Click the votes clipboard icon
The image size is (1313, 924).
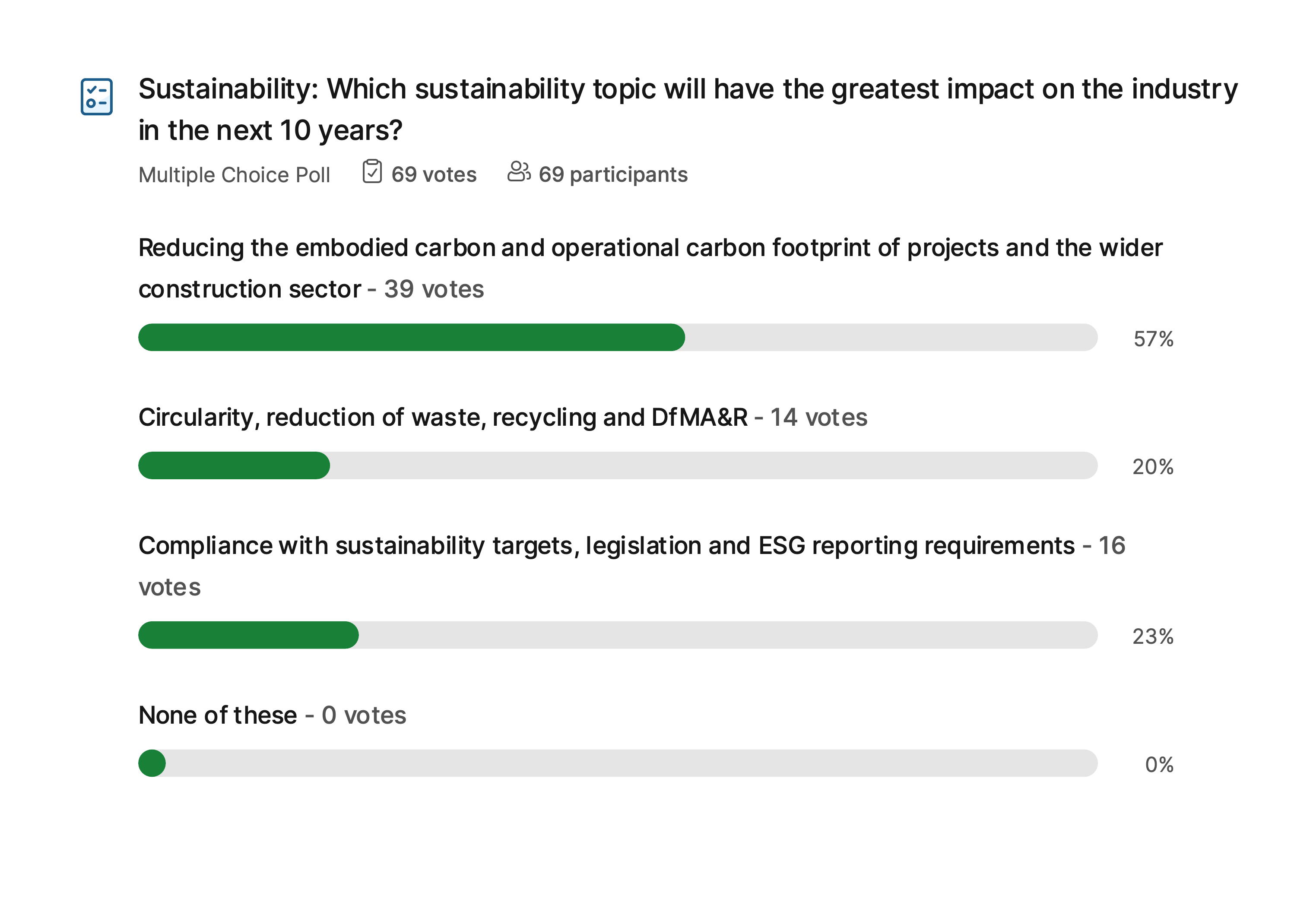(372, 171)
